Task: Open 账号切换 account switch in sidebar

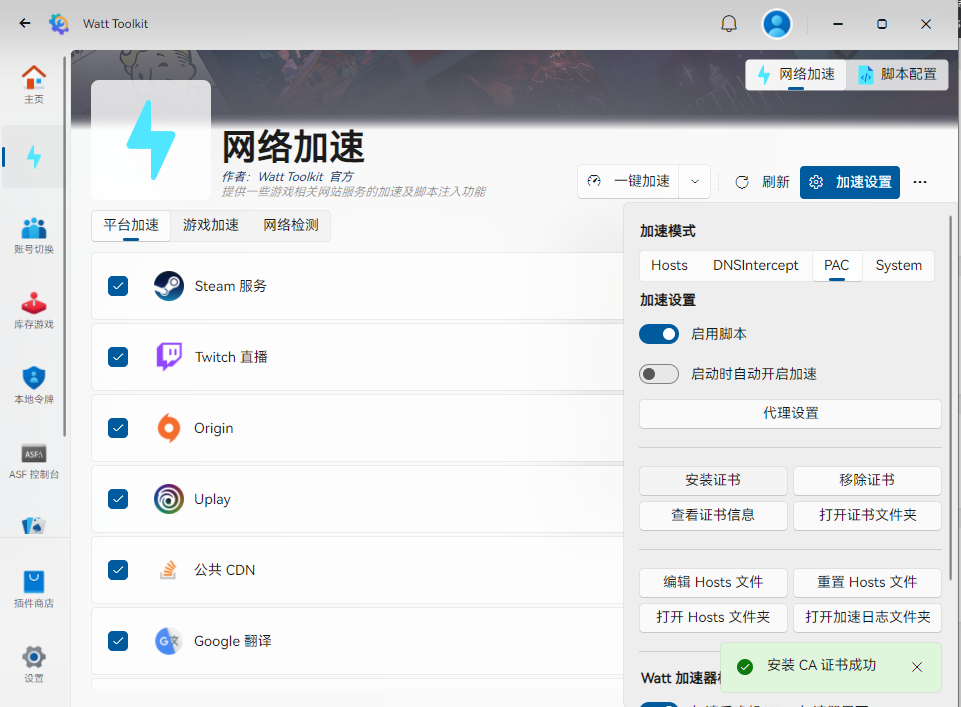Action: [34, 235]
